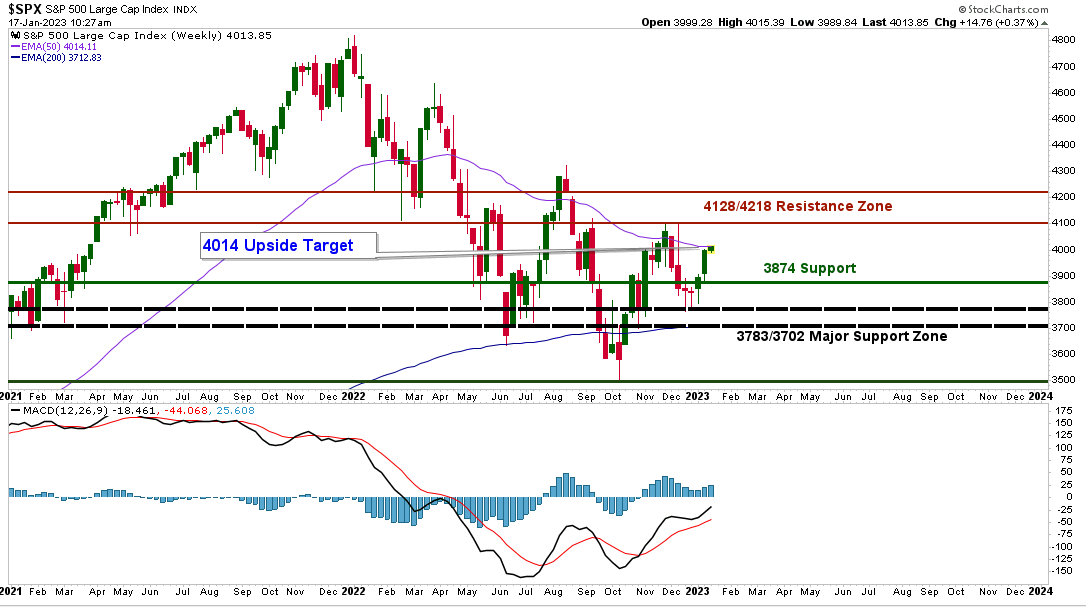
Task: Click the EMA(50) 4014.11 legend text
Action: click(59, 46)
